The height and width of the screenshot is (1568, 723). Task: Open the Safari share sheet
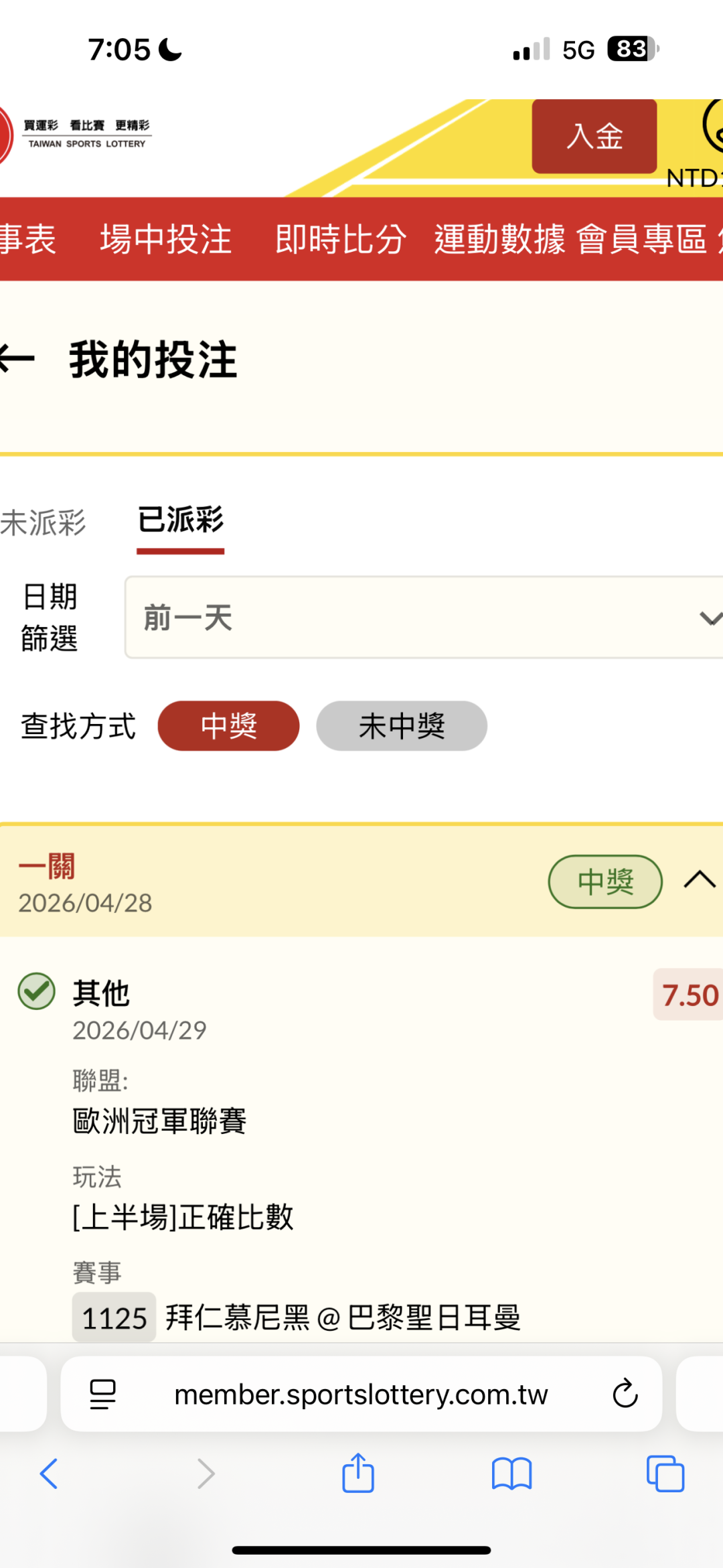coord(358,1474)
